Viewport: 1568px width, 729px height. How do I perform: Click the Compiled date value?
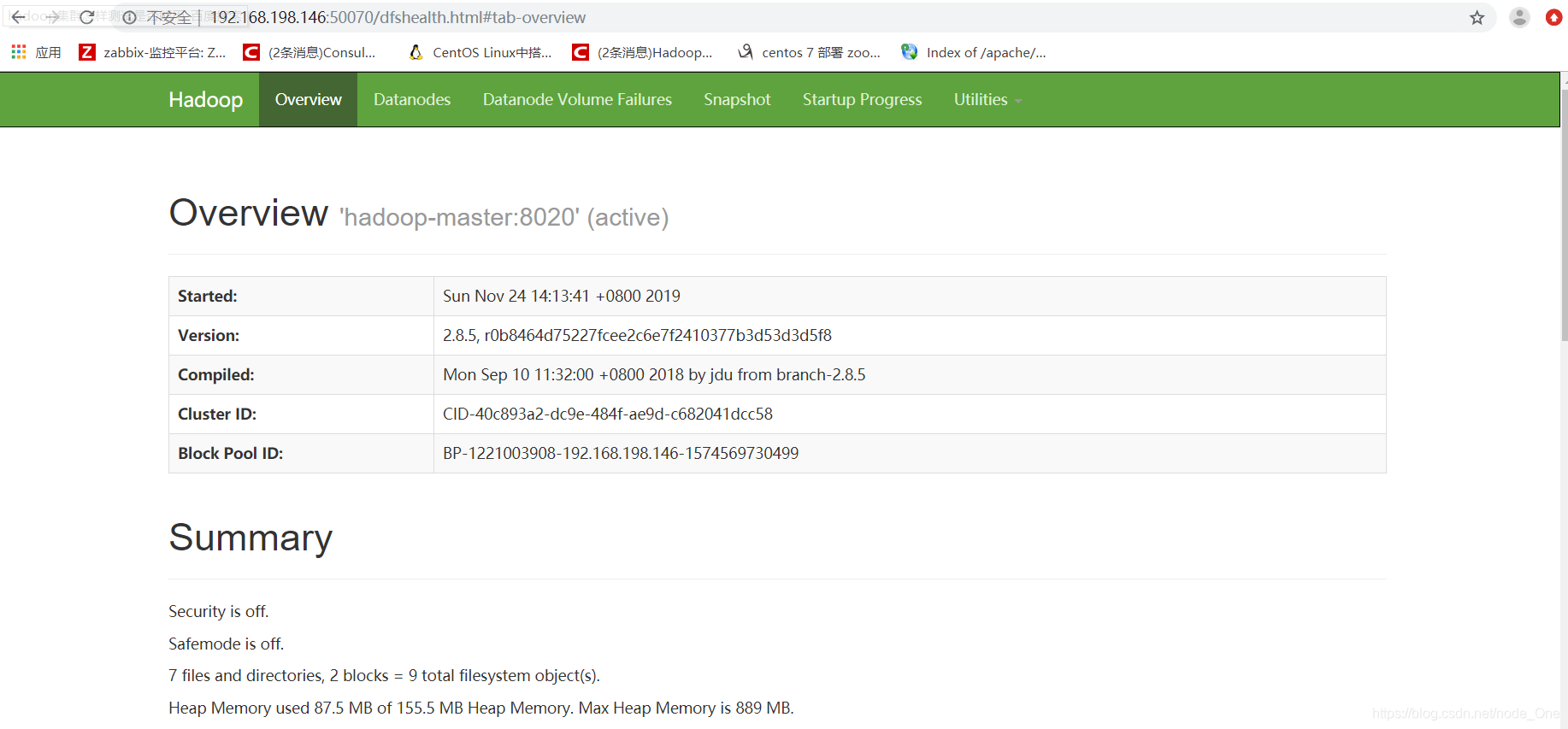tap(654, 374)
